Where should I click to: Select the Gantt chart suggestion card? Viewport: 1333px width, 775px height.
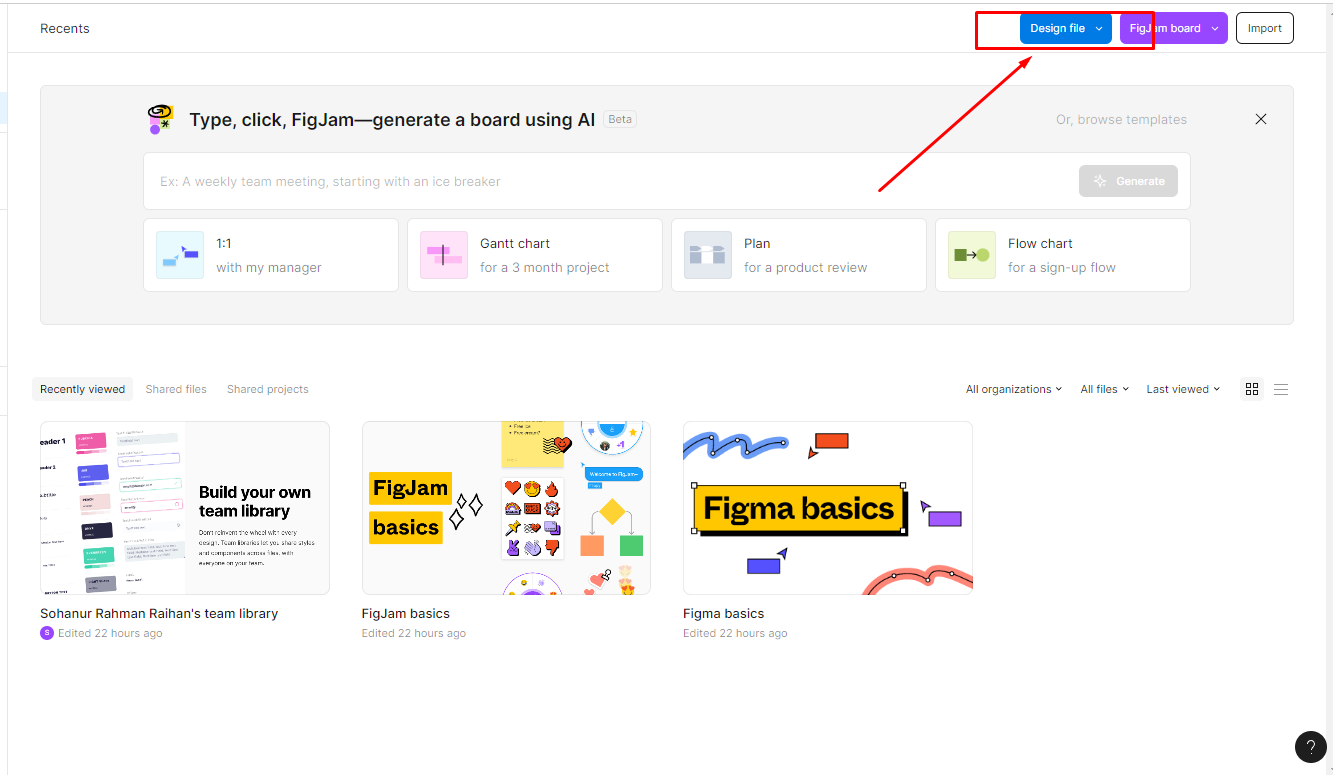535,255
